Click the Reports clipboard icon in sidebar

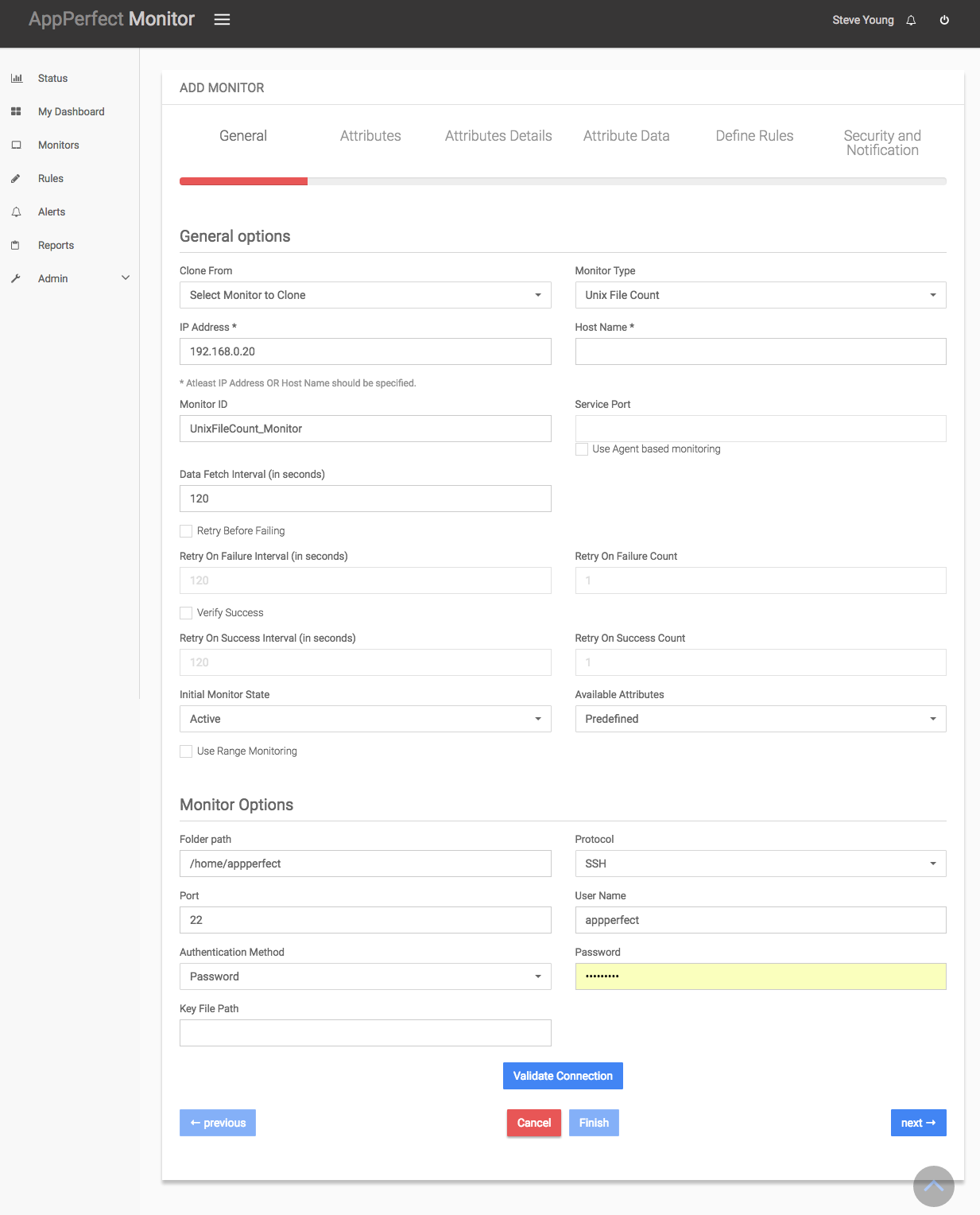[16, 245]
